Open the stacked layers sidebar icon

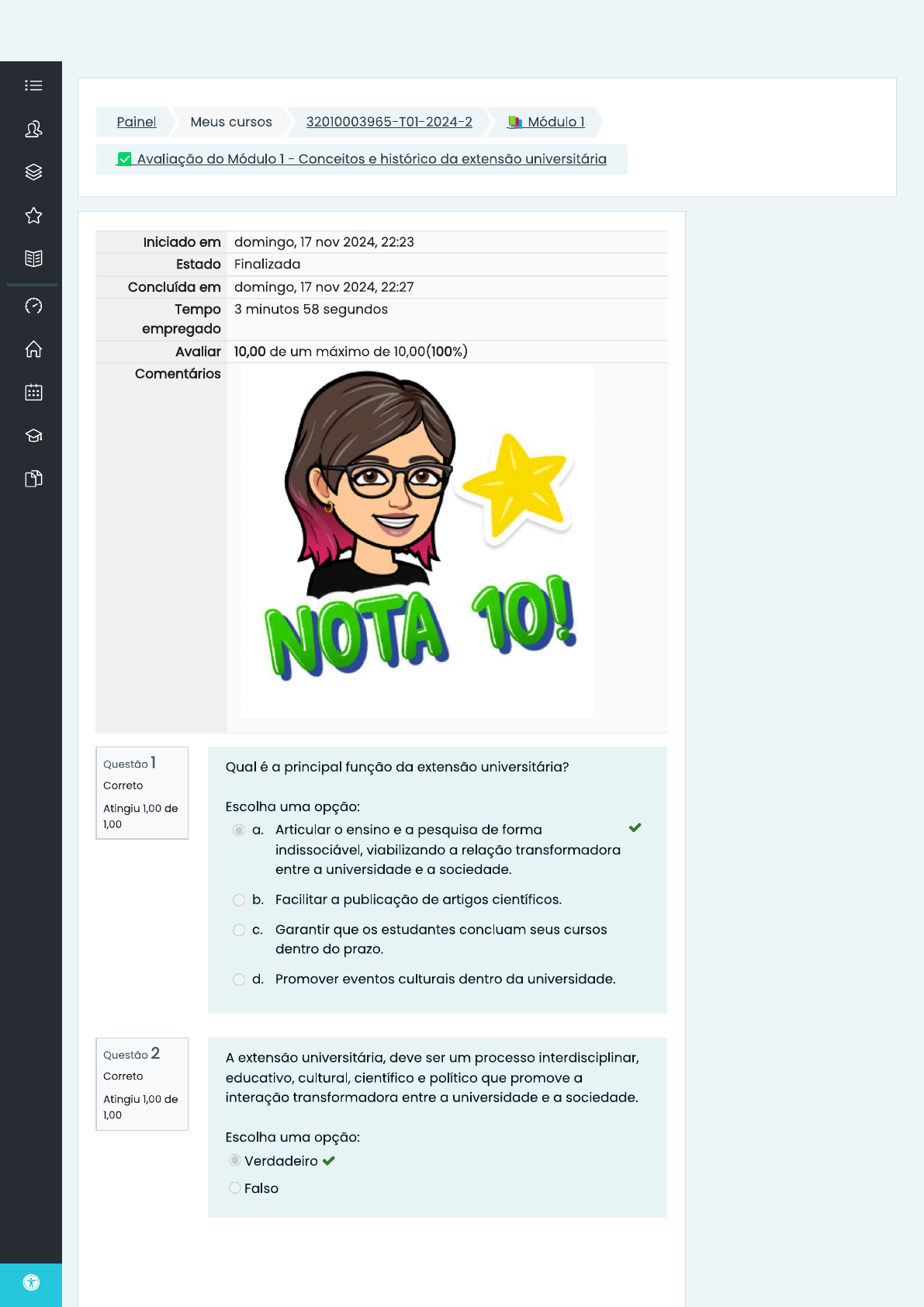33,172
